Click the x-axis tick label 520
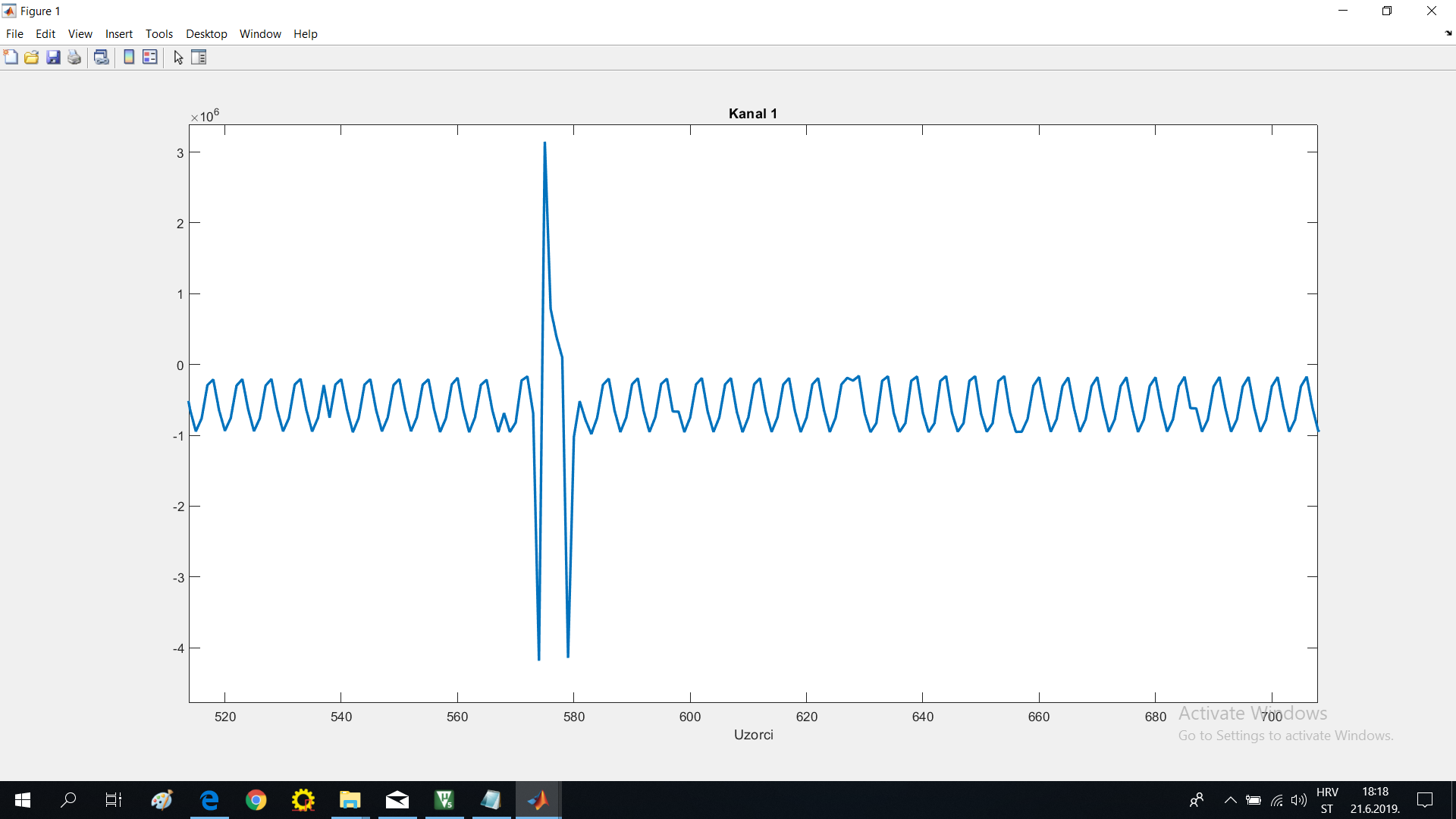Viewport: 1456px width, 819px height. 225,717
